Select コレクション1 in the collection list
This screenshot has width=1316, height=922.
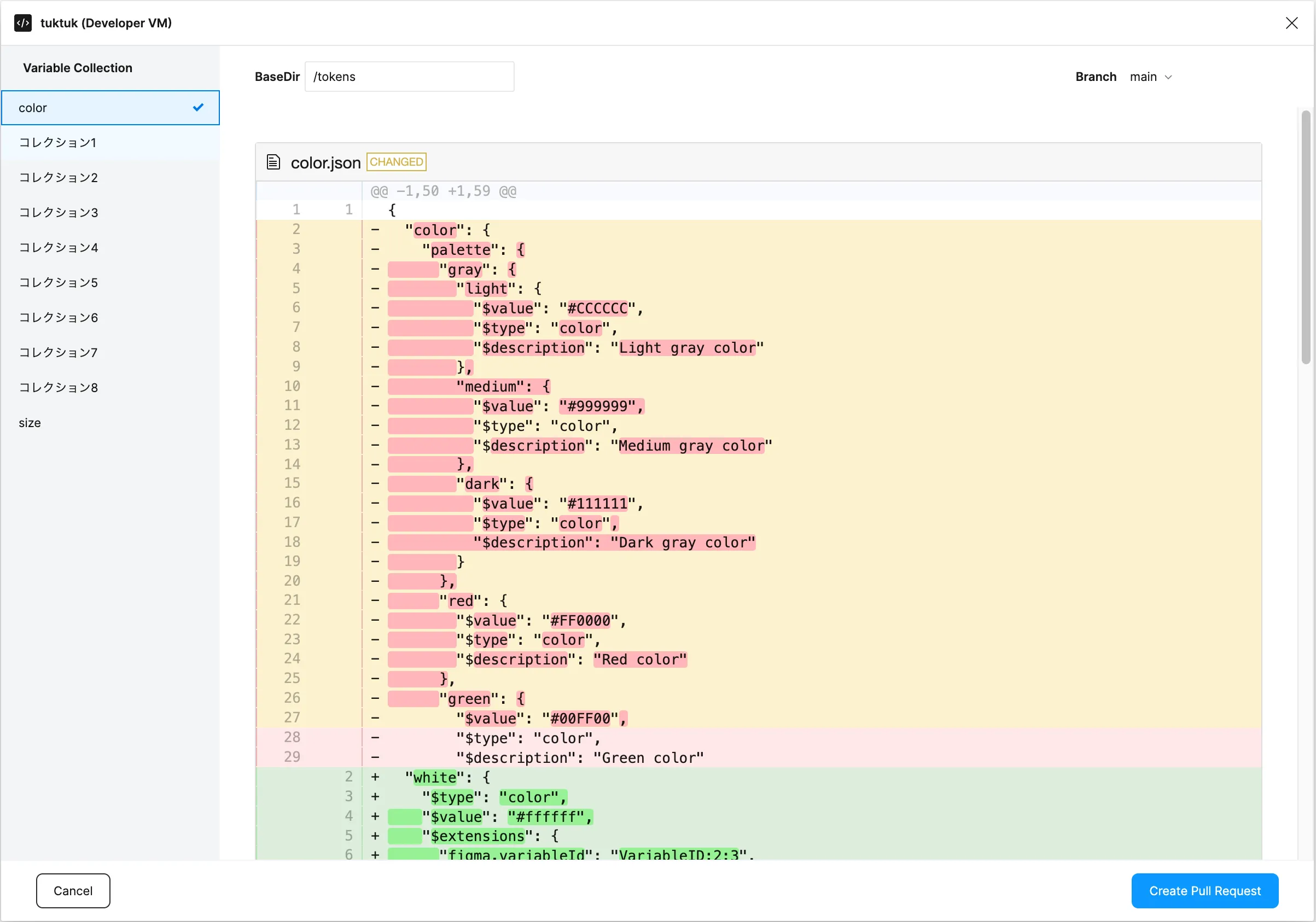110,143
